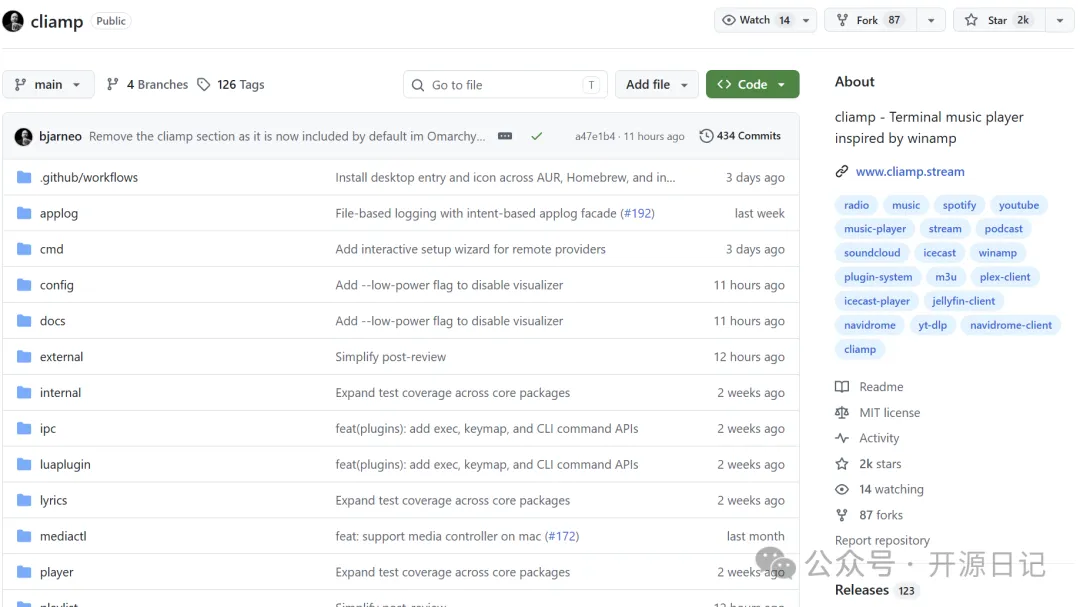Click Report repository link
The width and height of the screenshot is (1080, 607).
click(x=882, y=540)
